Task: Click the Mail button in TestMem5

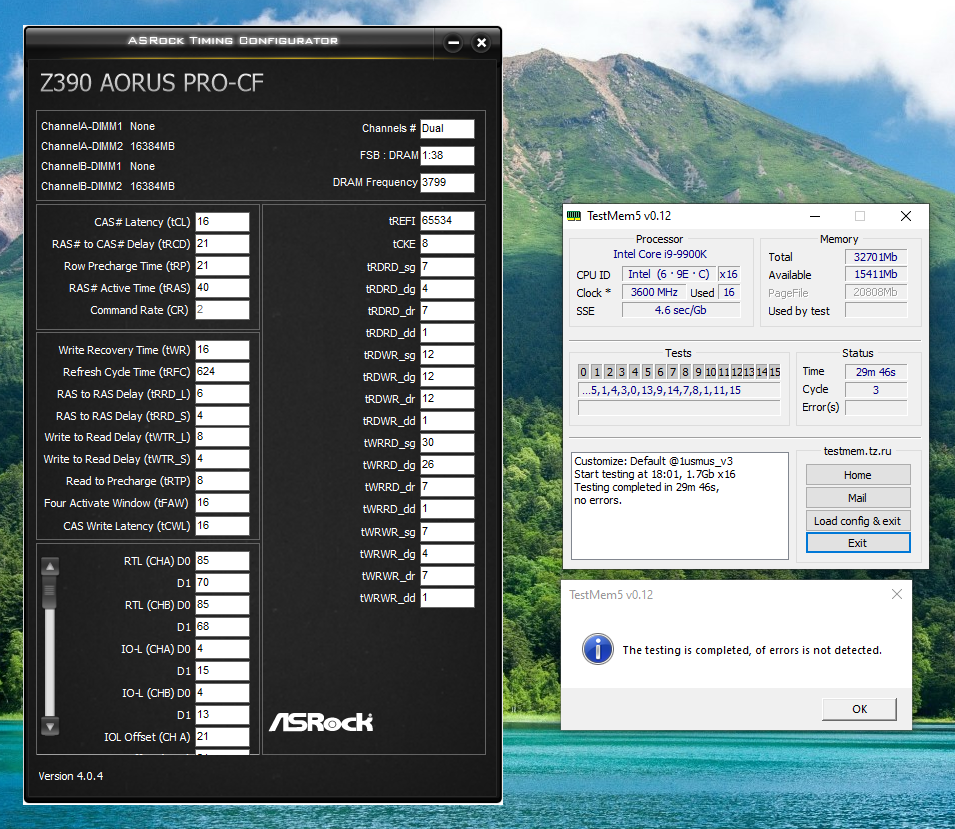Action: tap(858, 498)
